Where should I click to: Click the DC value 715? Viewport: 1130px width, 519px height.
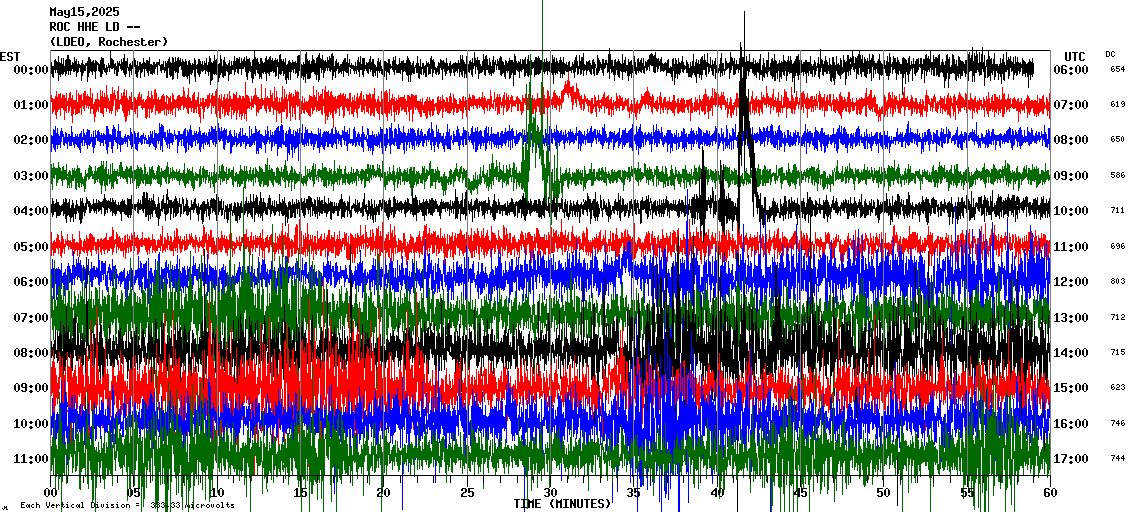tap(1117, 352)
